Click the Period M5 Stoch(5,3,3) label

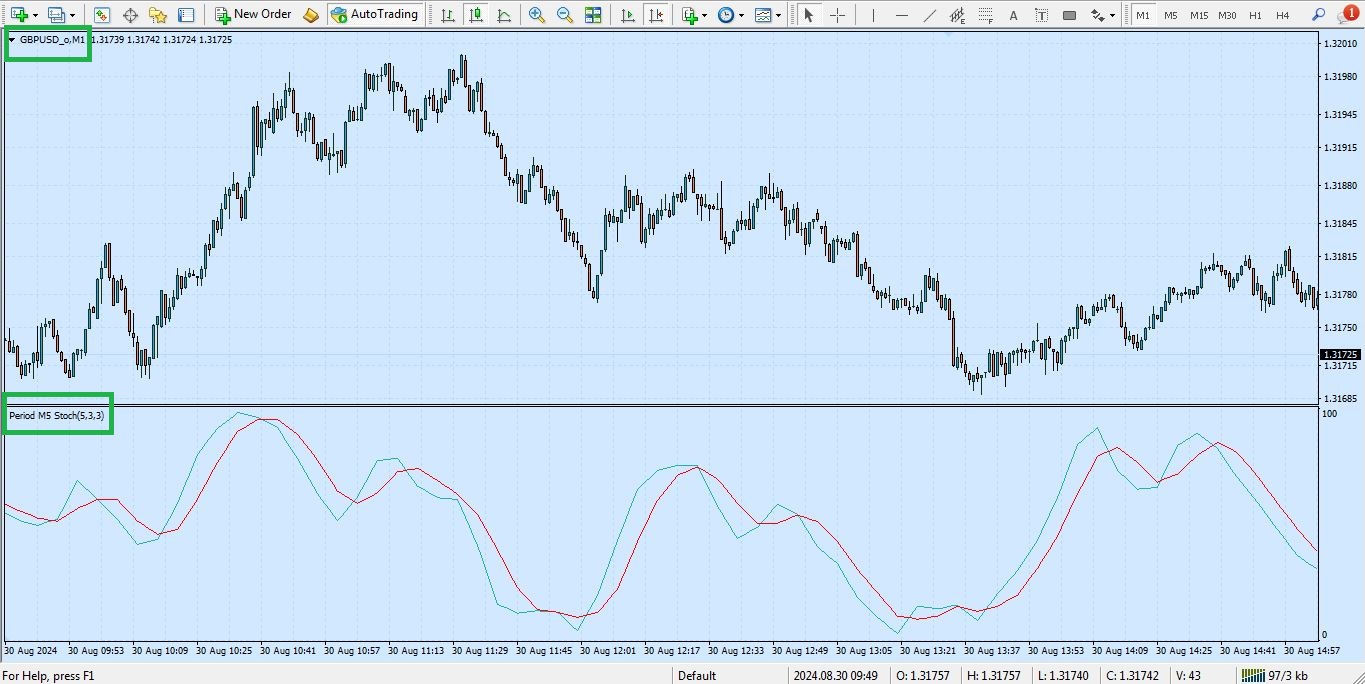(56, 415)
